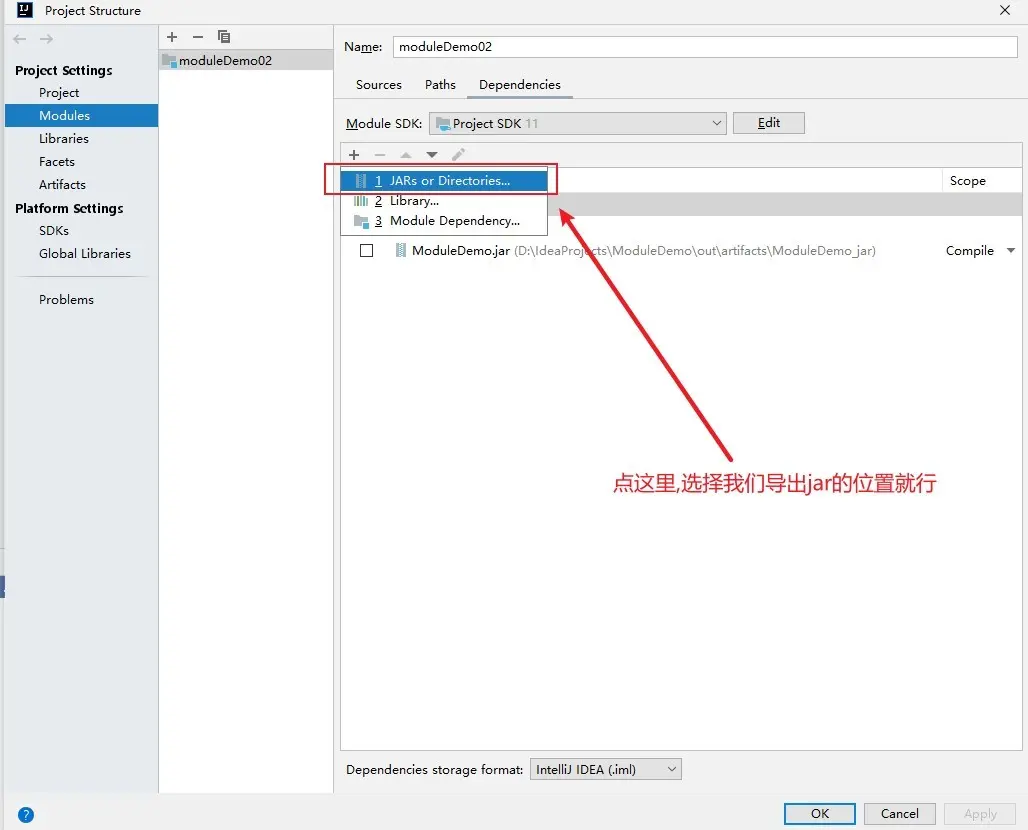Add a new module with plus icon
The image size is (1028, 830).
(172, 37)
